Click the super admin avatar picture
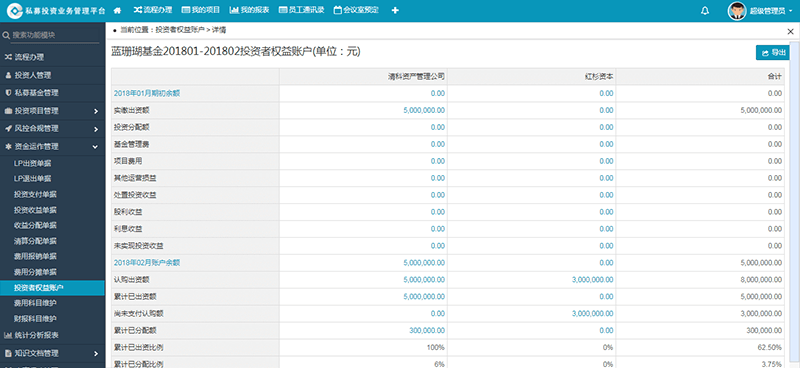Viewport: 800px width, 368px height. (x=737, y=11)
